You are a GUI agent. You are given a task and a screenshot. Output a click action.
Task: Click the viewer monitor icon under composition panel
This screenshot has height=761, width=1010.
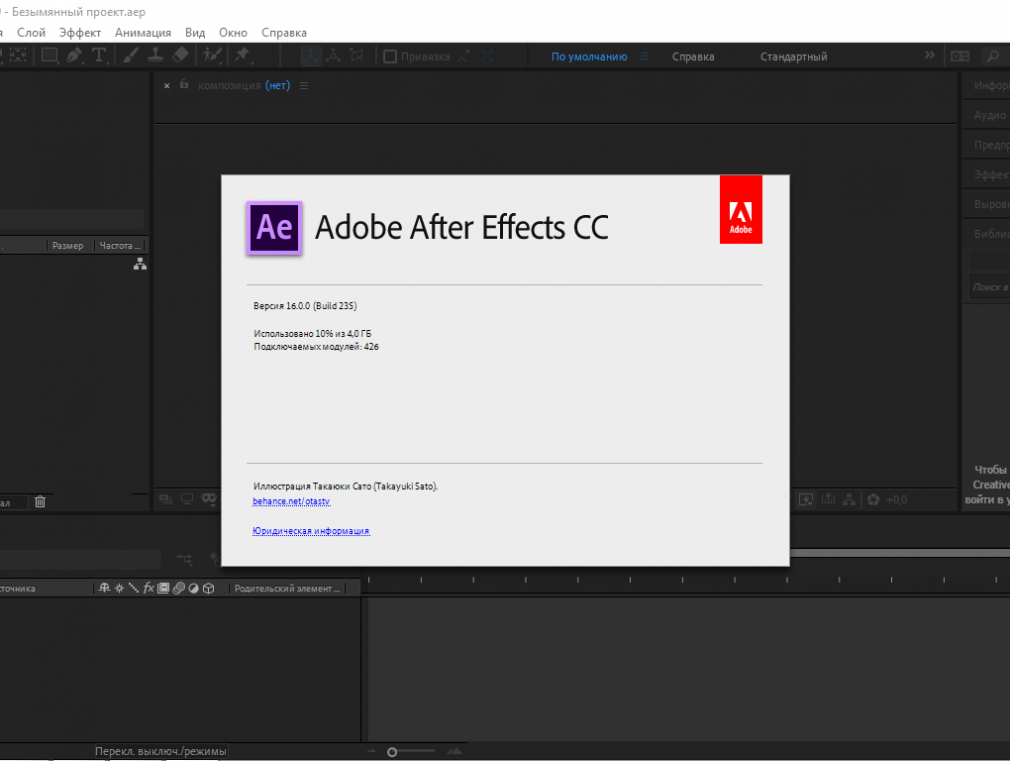pyautogui.click(x=187, y=499)
